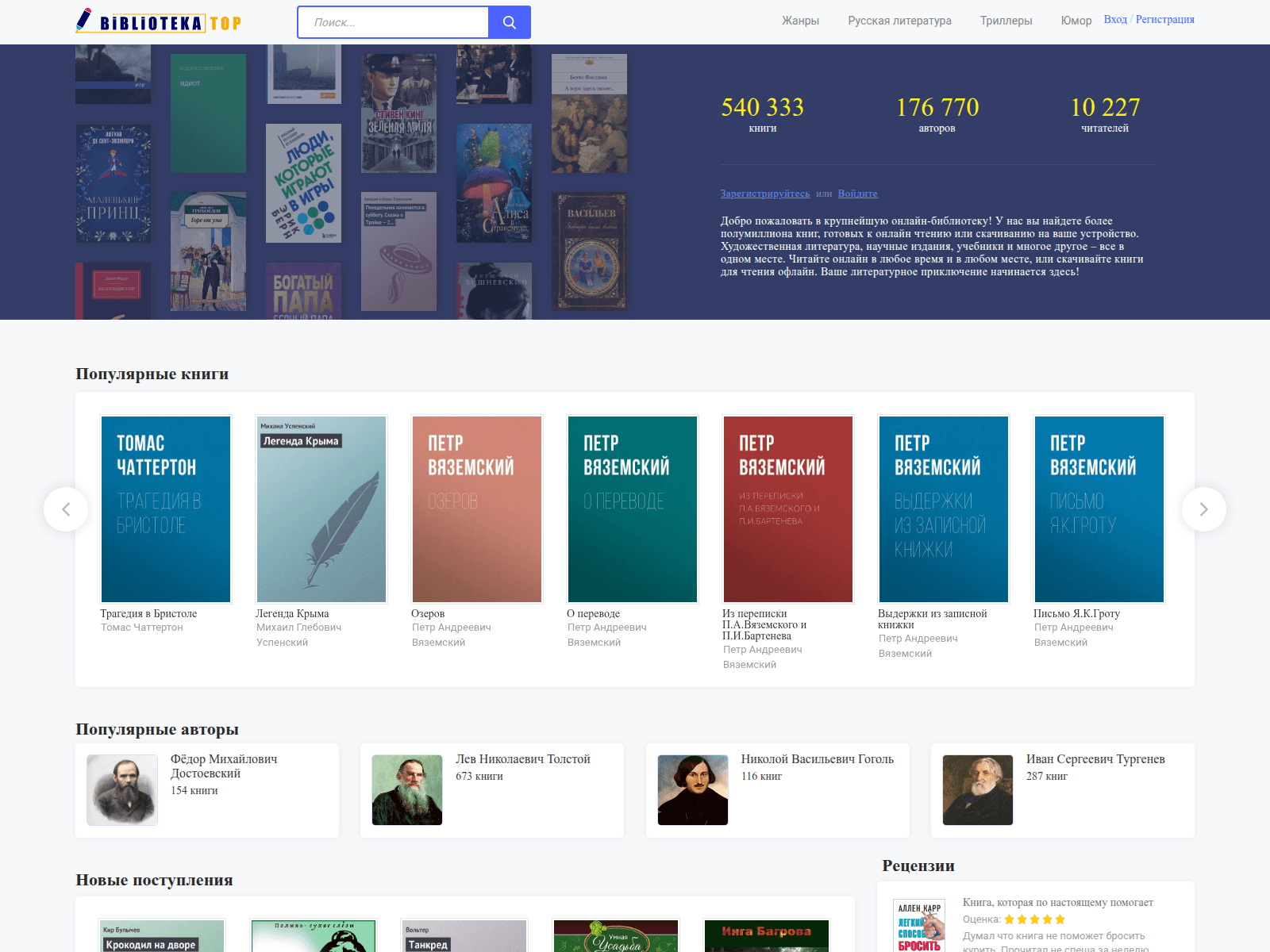Click the Зелёная миля cover in banner
Viewport: 1270px width, 952px height.
[x=398, y=113]
